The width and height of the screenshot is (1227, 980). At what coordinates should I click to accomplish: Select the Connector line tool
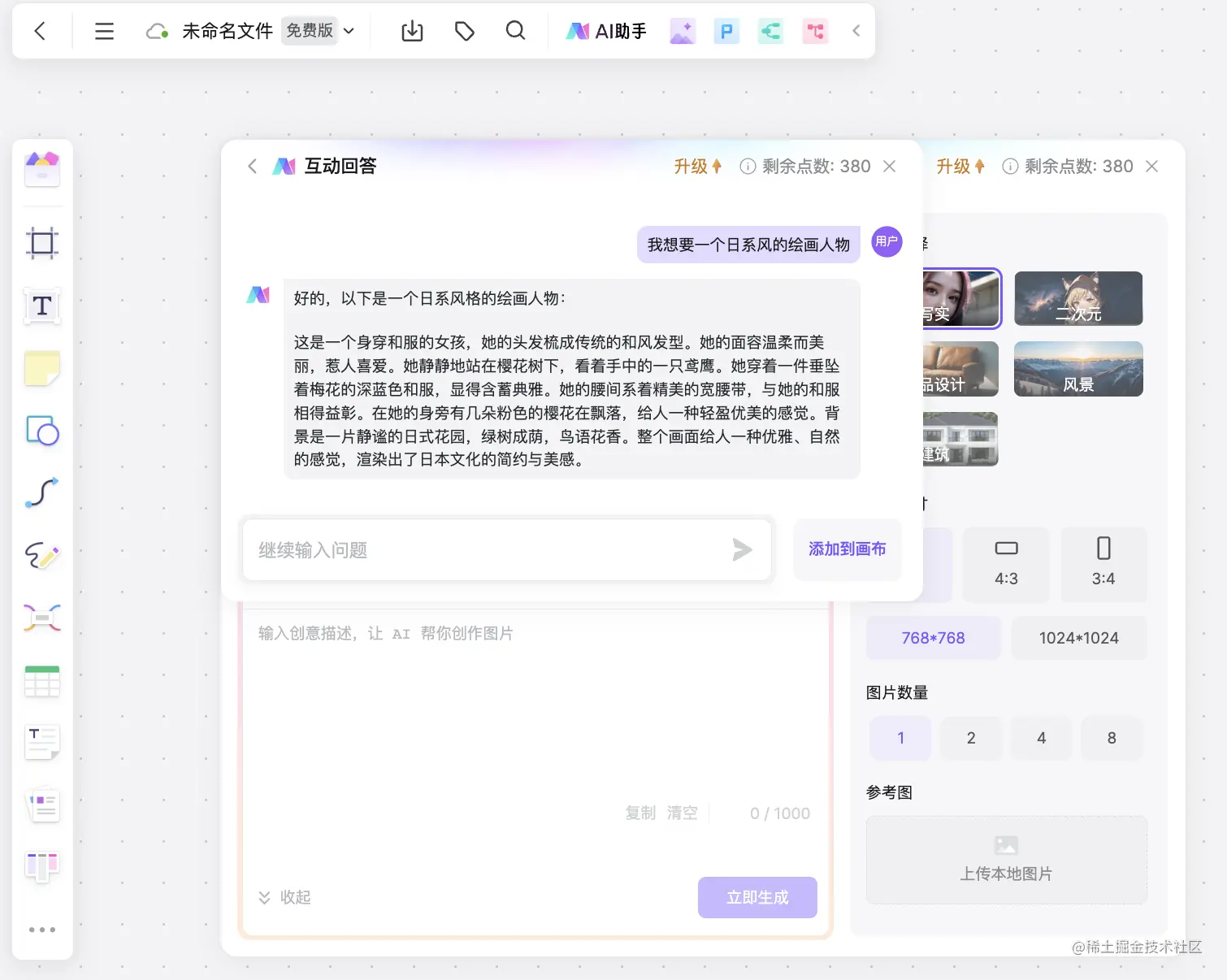tap(42, 492)
